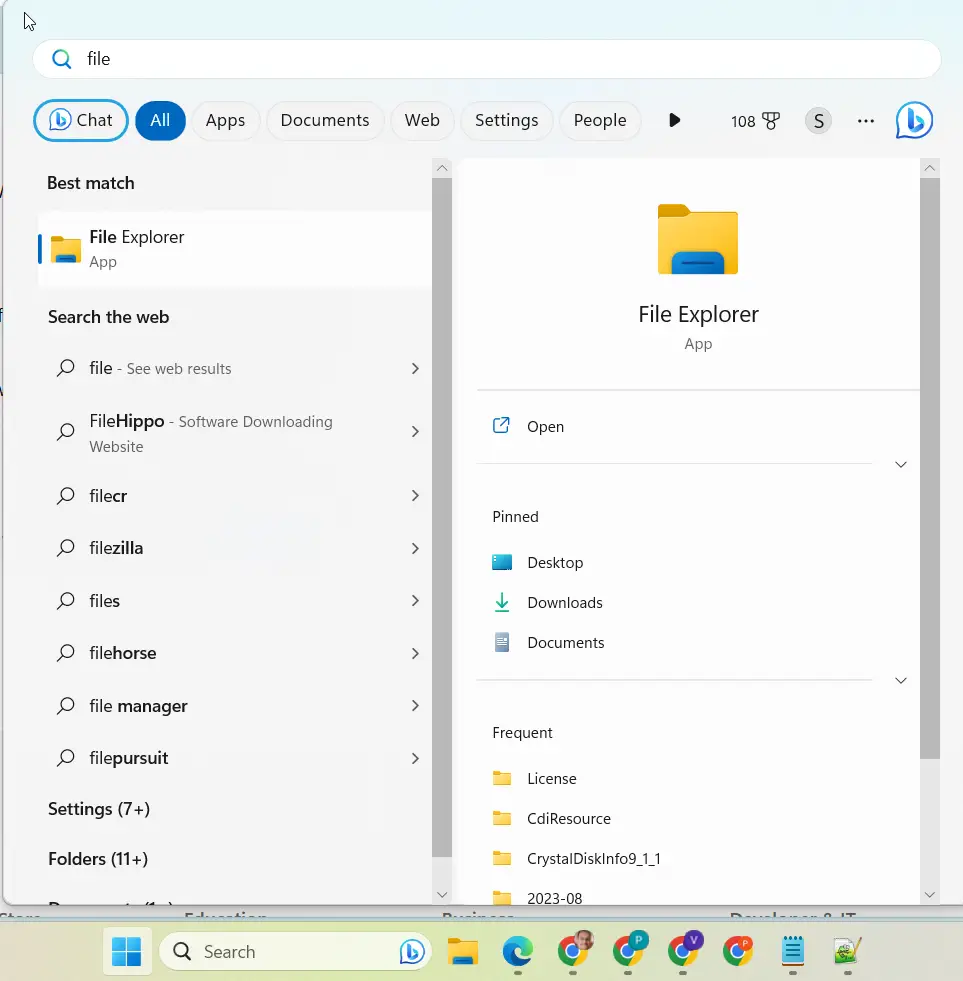Expand more actions chevron below Open
The height and width of the screenshot is (981, 963).
point(900,464)
